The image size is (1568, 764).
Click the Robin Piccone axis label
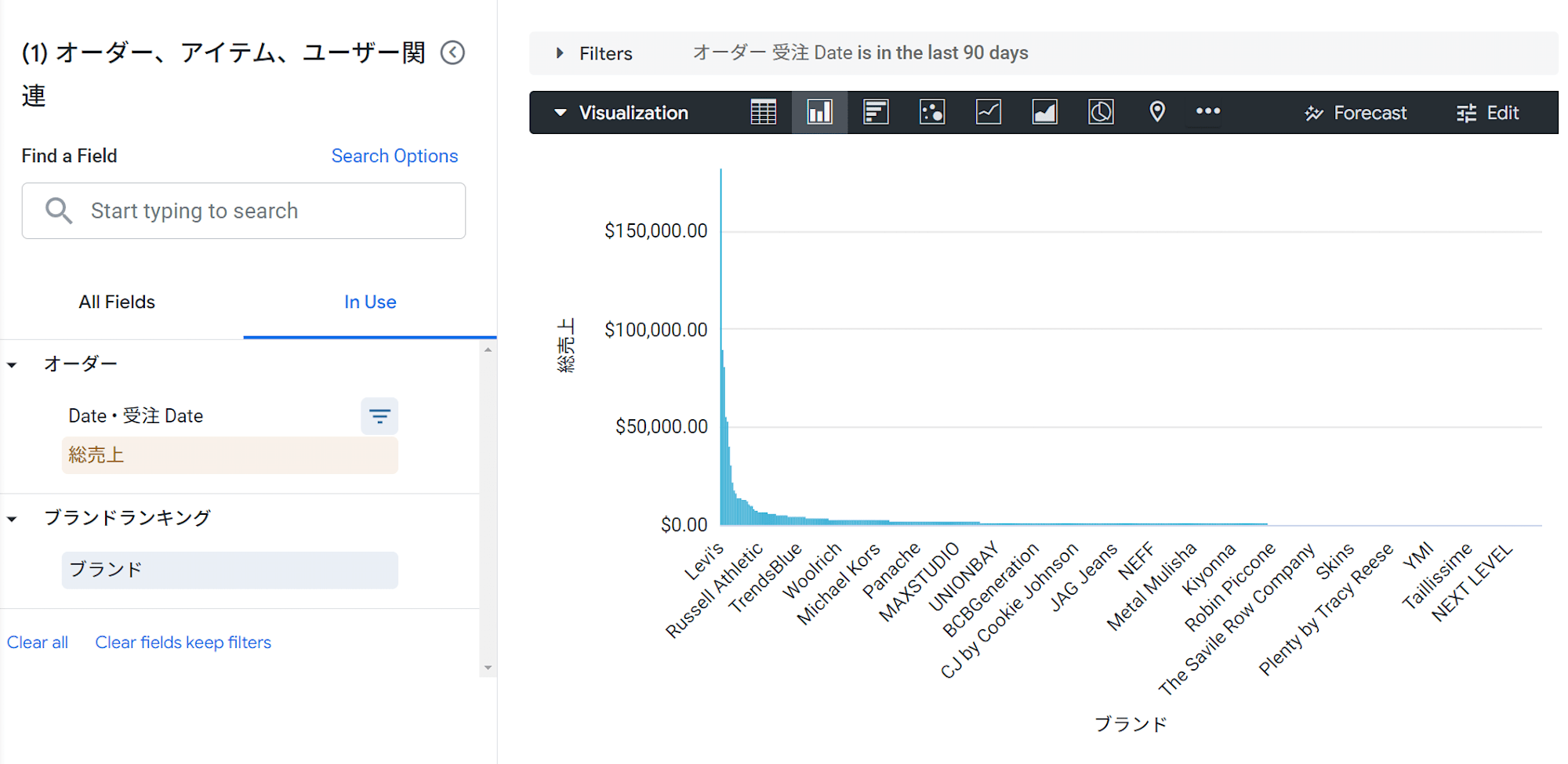pos(1229,588)
